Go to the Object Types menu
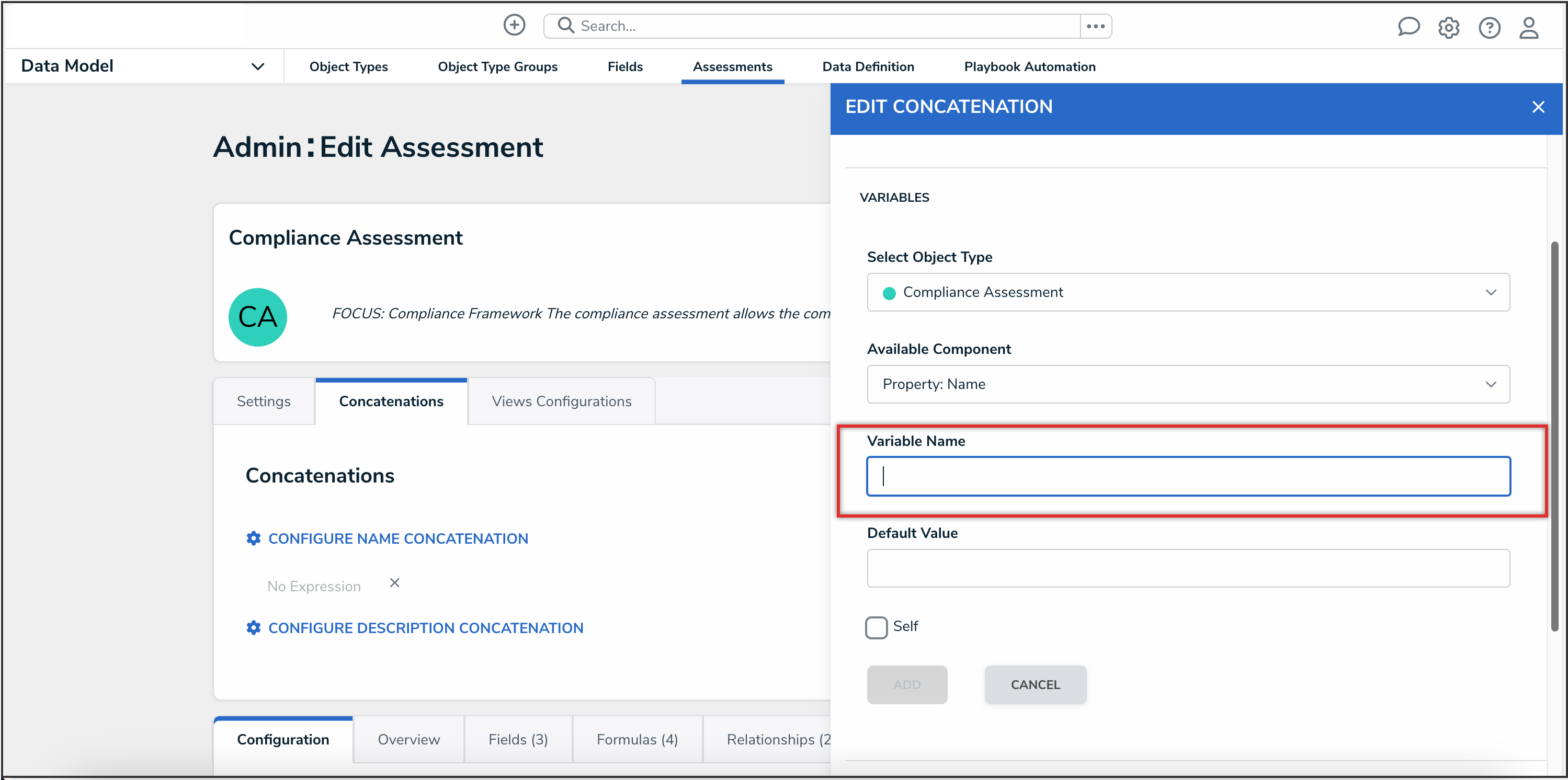1568x780 pixels. (348, 67)
